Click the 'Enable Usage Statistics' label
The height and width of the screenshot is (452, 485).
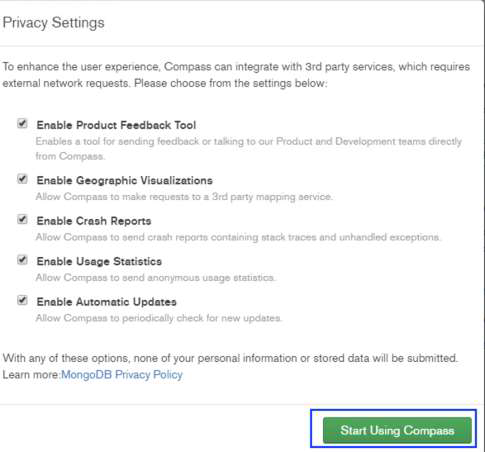pos(99,261)
